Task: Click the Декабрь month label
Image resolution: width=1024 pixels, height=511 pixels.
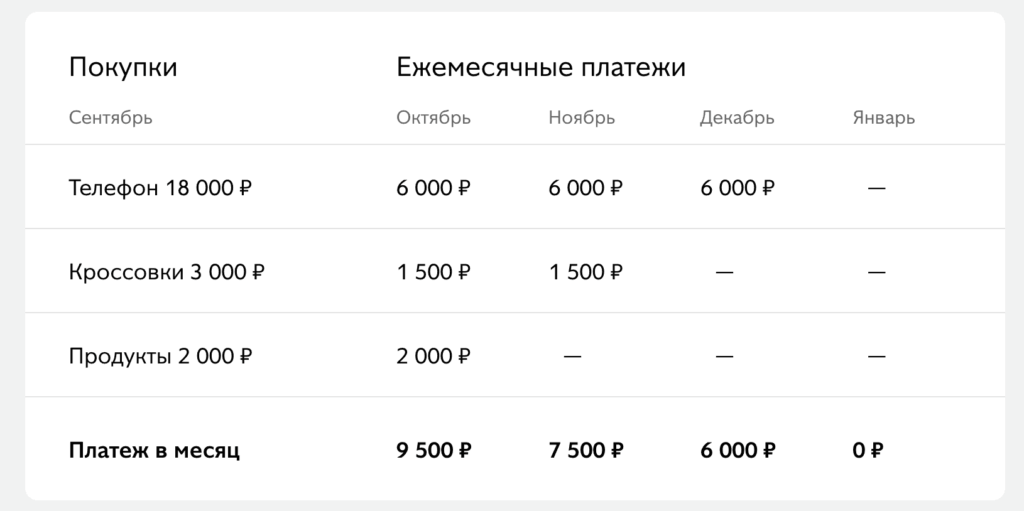Action: click(x=737, y=118)
